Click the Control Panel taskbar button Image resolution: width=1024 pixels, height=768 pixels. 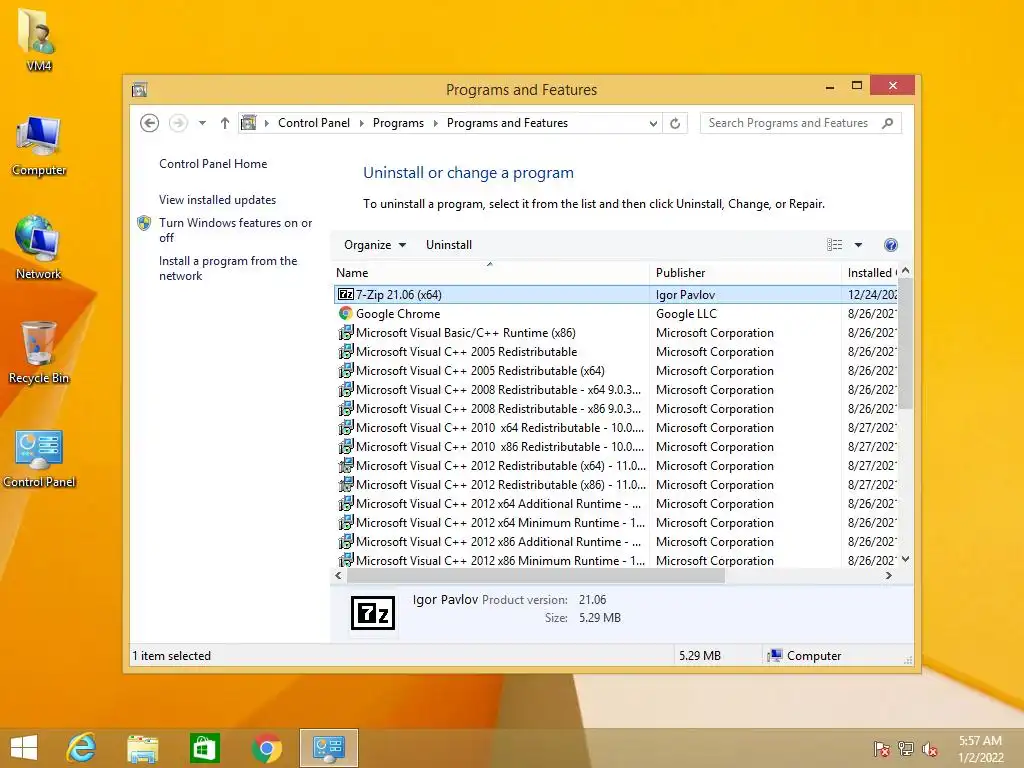tap(328, 748)
